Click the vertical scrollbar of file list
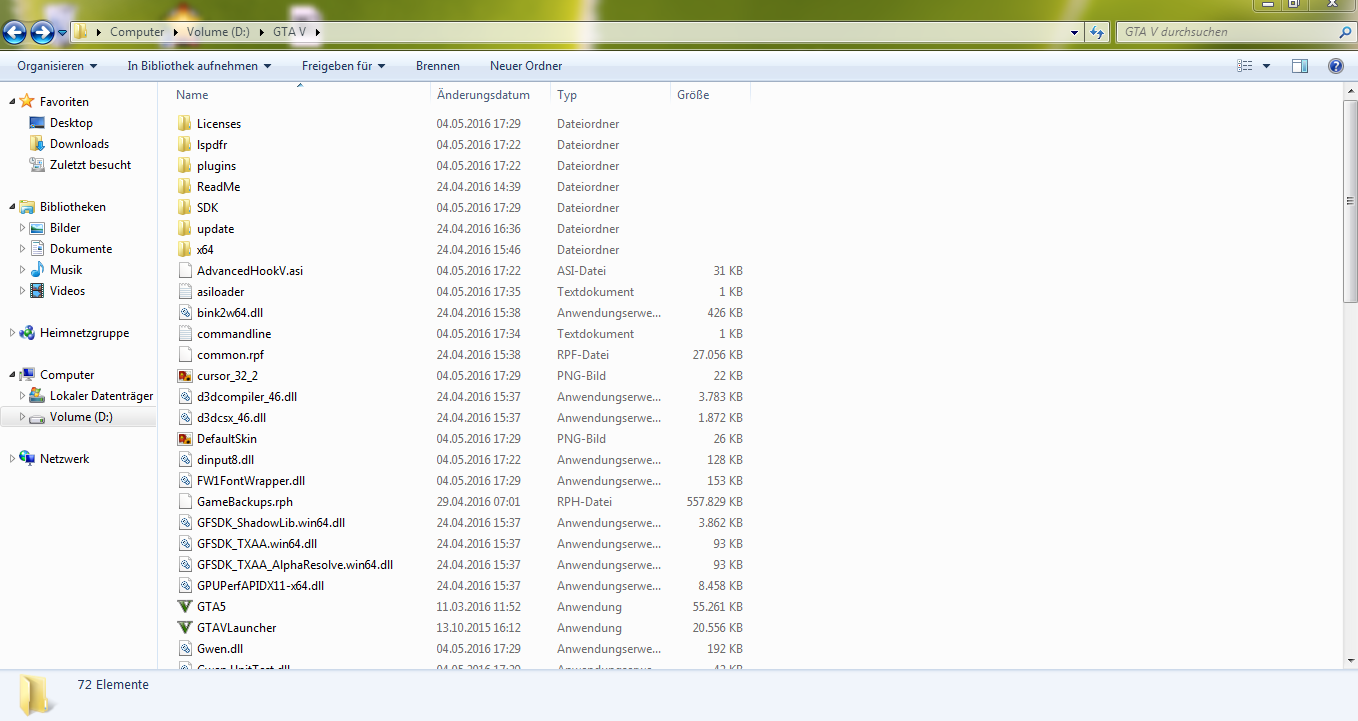The width and height of the screenshot is (1358, 721). [1350, 200]
